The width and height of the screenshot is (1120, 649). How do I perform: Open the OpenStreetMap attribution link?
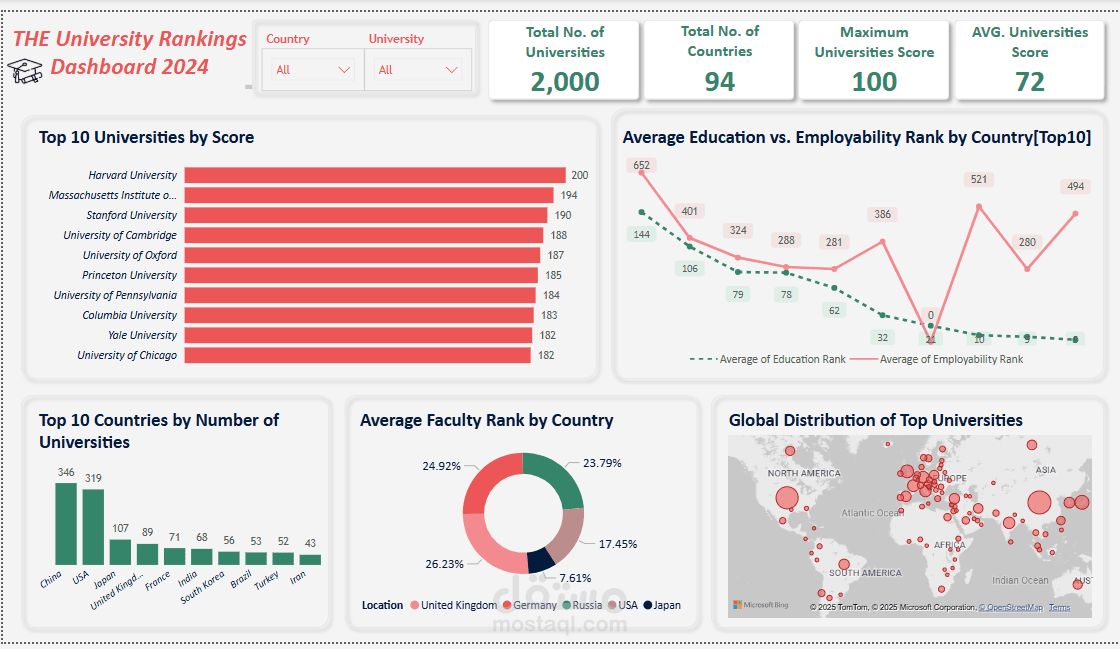pos(1010,608)
